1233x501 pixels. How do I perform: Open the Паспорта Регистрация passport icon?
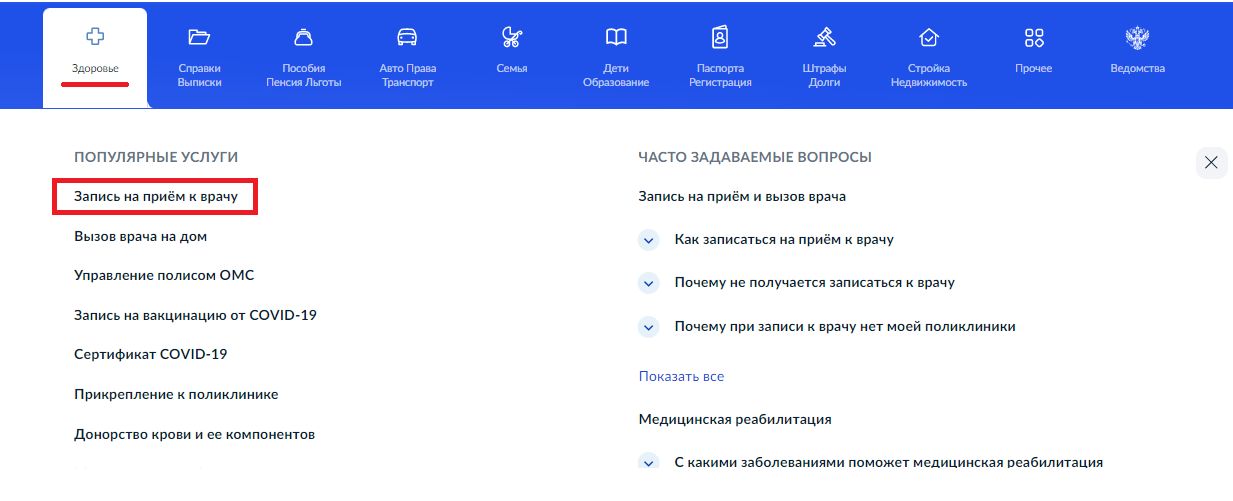click(720, 38)
